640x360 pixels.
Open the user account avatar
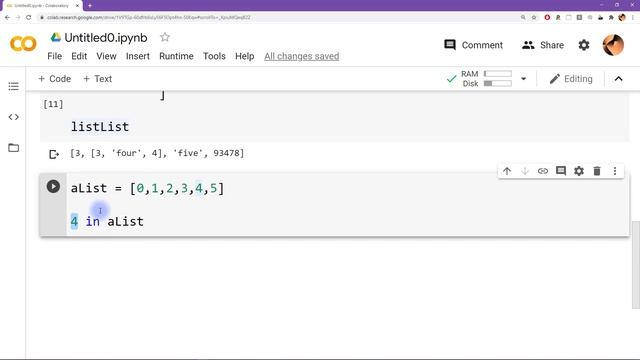click(x=613, y=44)
